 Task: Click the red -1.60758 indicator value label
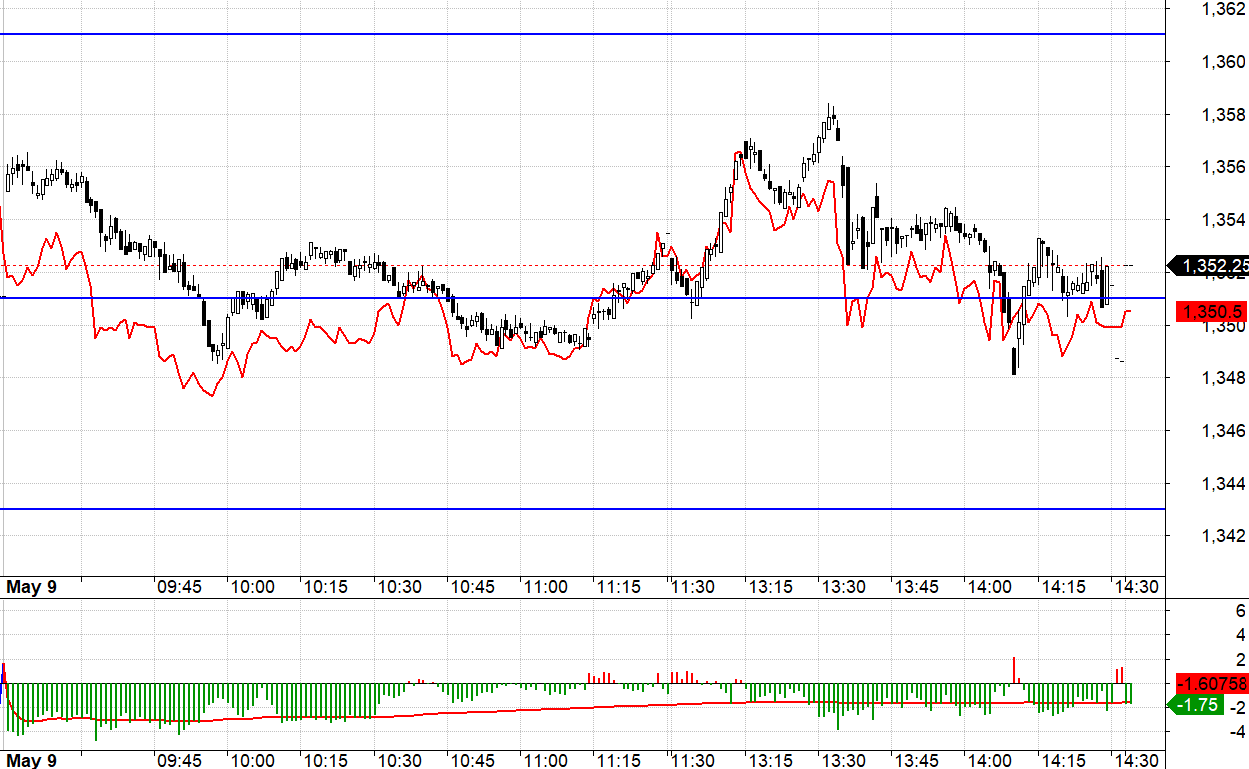click(1212, 684)
